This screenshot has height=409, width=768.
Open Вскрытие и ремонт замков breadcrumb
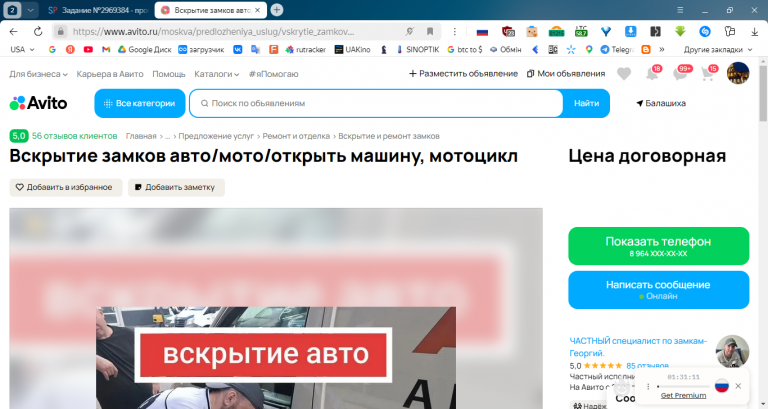pos(389,136)
